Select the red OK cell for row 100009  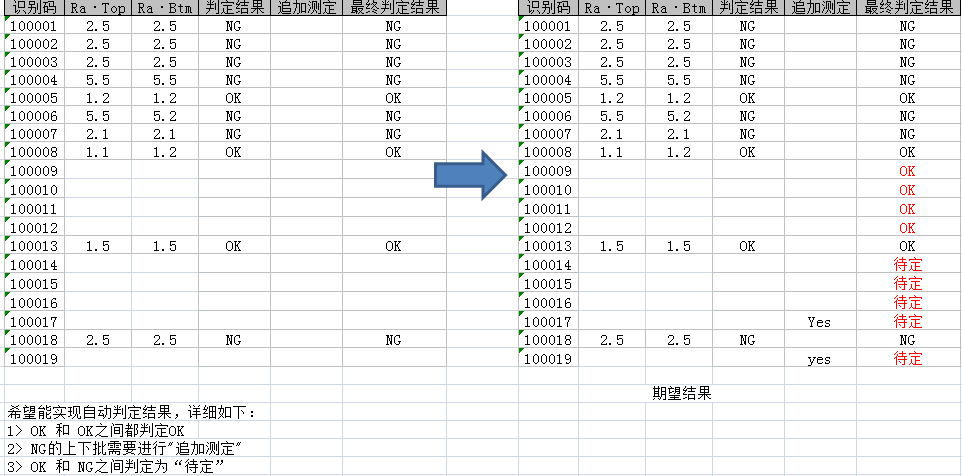pyautogui.click(x=907, y=171)
